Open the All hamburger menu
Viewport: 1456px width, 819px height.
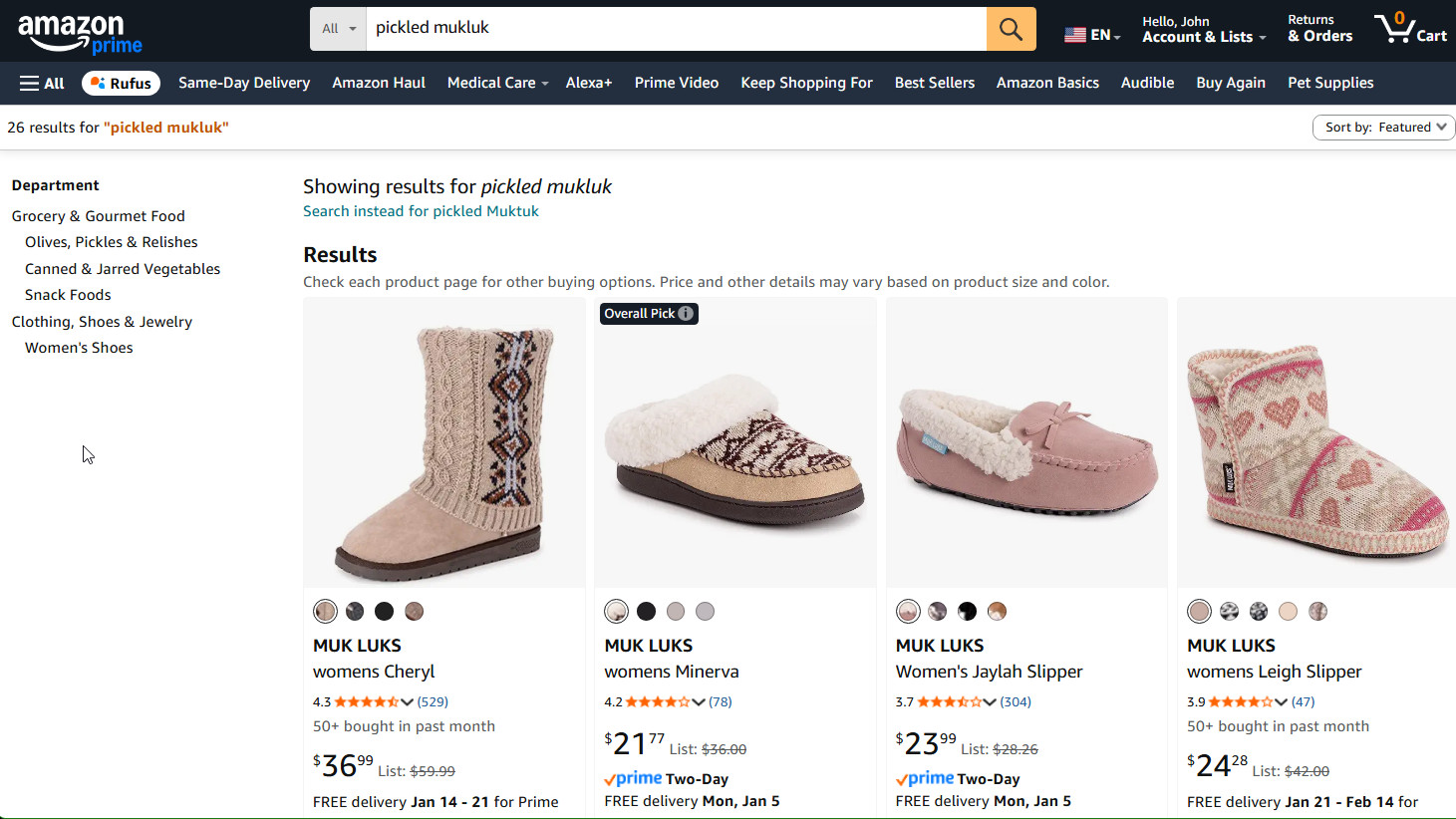pos(42,84)
